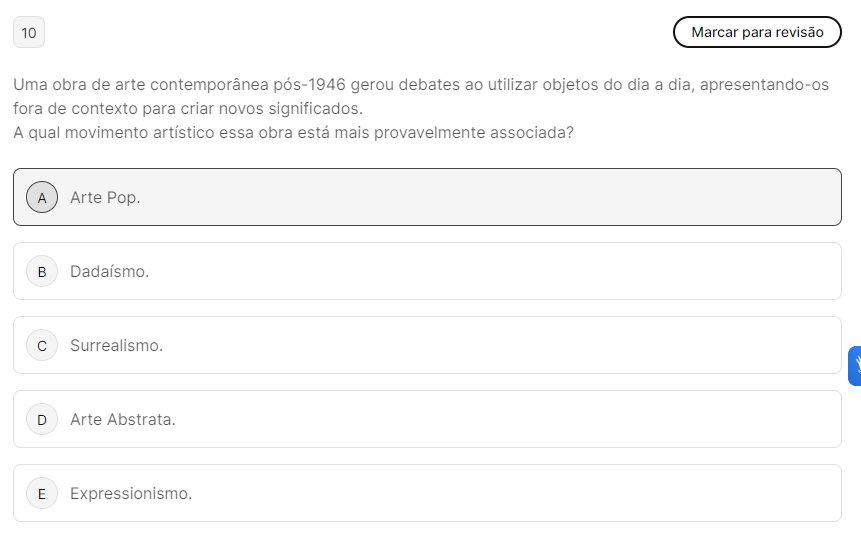The width and height of the screenshot is (861, 535).
Task: Click empty space right of Arte Pop
Action: [500, 198]
